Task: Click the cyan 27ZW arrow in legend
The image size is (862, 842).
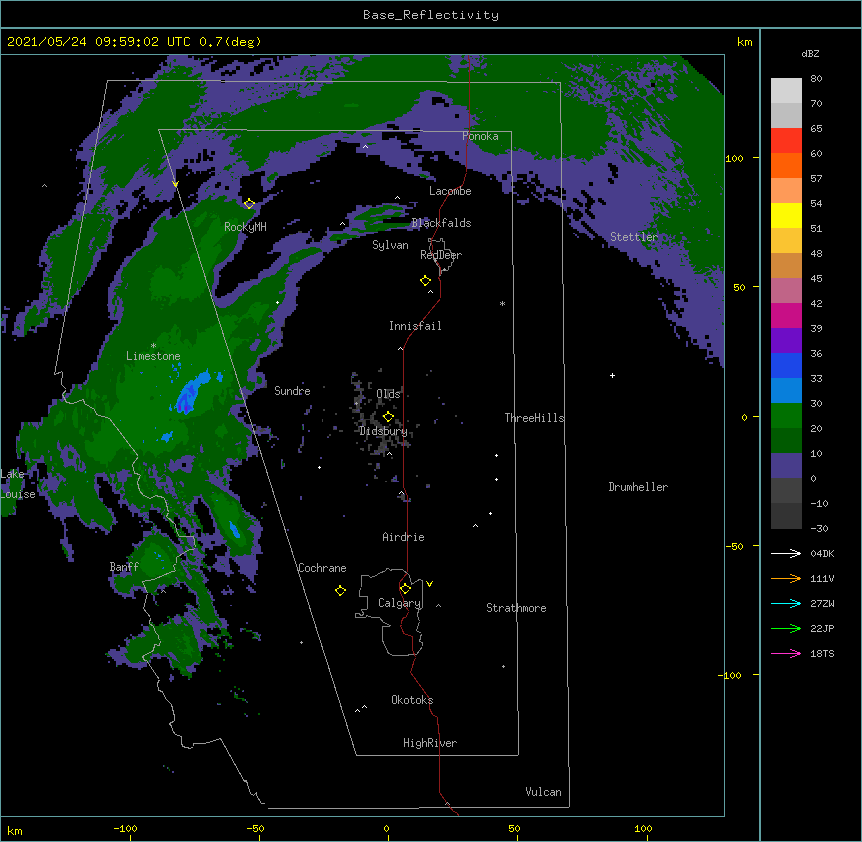Action: click(x=786, y=603)
